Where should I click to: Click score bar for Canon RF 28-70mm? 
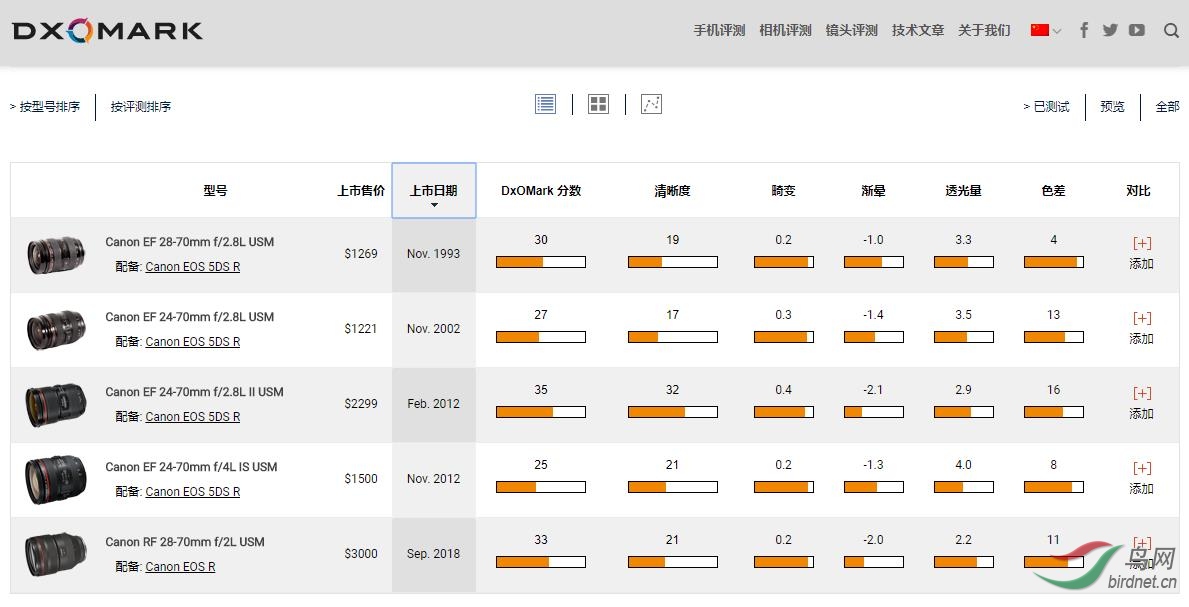click(x=541, y=562)
